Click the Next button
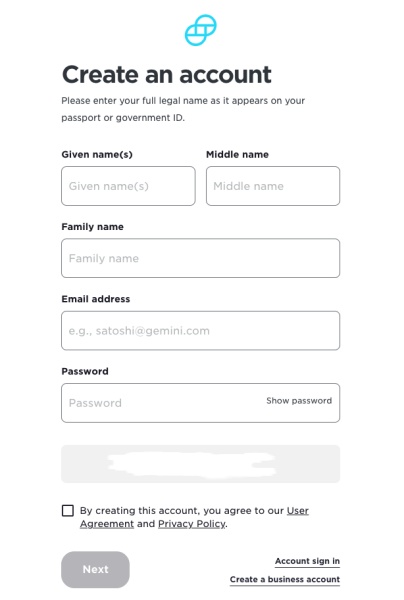 [95, 569]
